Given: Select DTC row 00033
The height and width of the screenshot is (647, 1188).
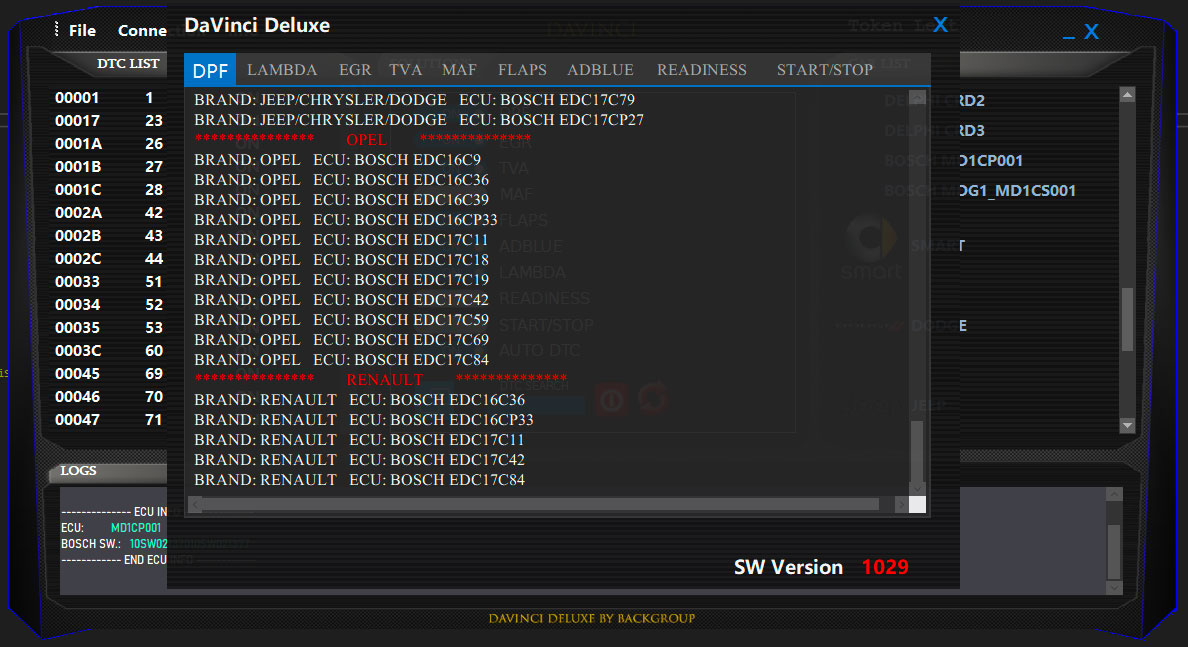Looking at the screenshot, I should pos(109,282).
